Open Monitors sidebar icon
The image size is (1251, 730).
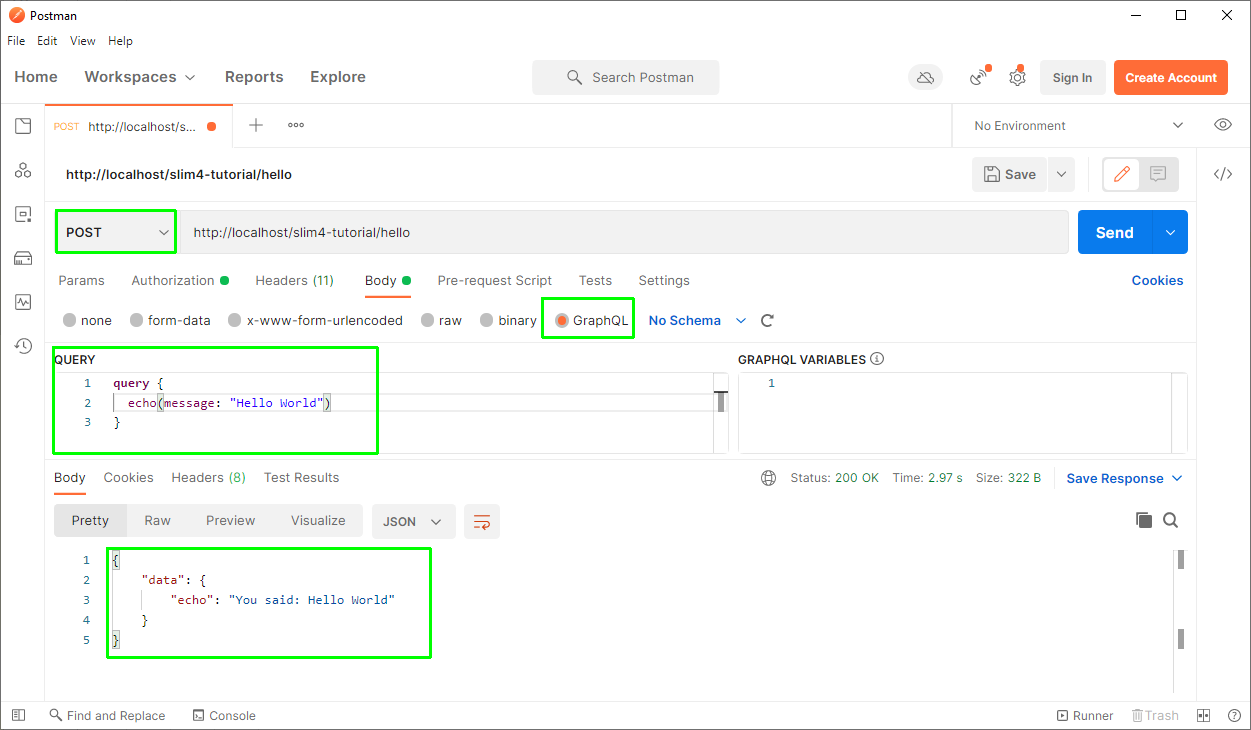23,301
